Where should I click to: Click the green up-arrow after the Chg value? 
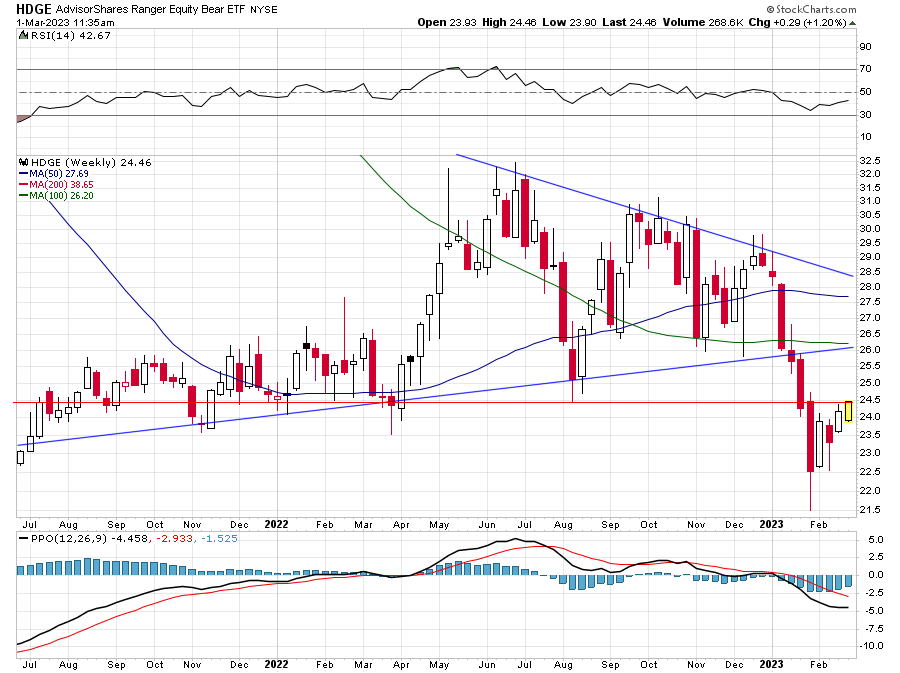[x=852, y=23]
